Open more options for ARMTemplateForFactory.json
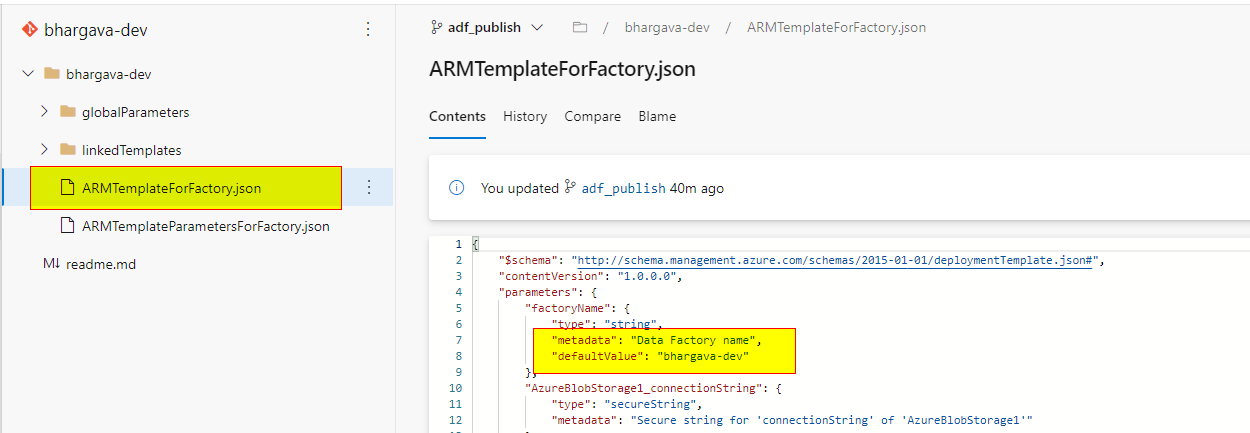Screen dimensions: 1250x433 [x=368, y=187]
